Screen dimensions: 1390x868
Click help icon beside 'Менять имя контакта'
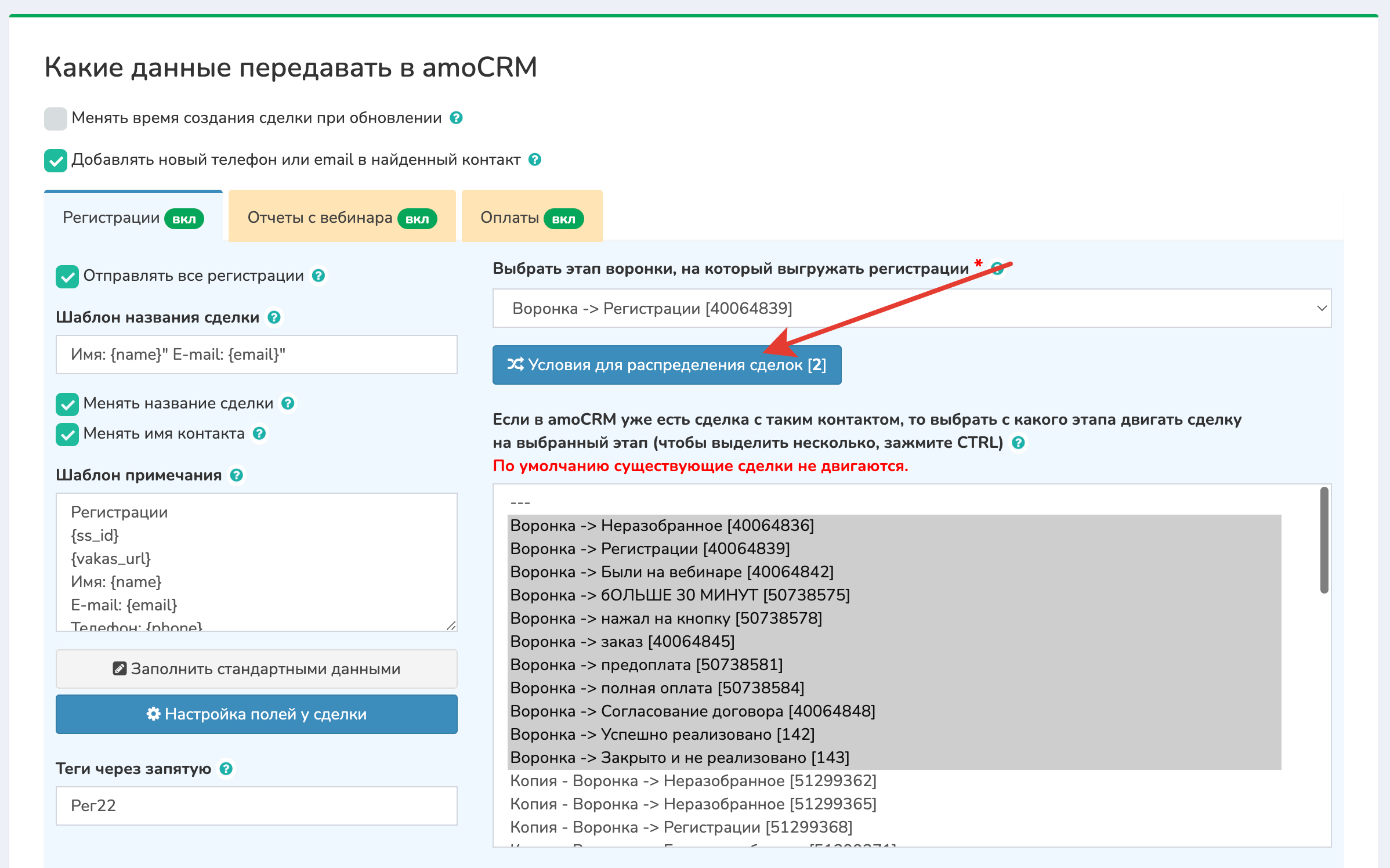point(260,433)
